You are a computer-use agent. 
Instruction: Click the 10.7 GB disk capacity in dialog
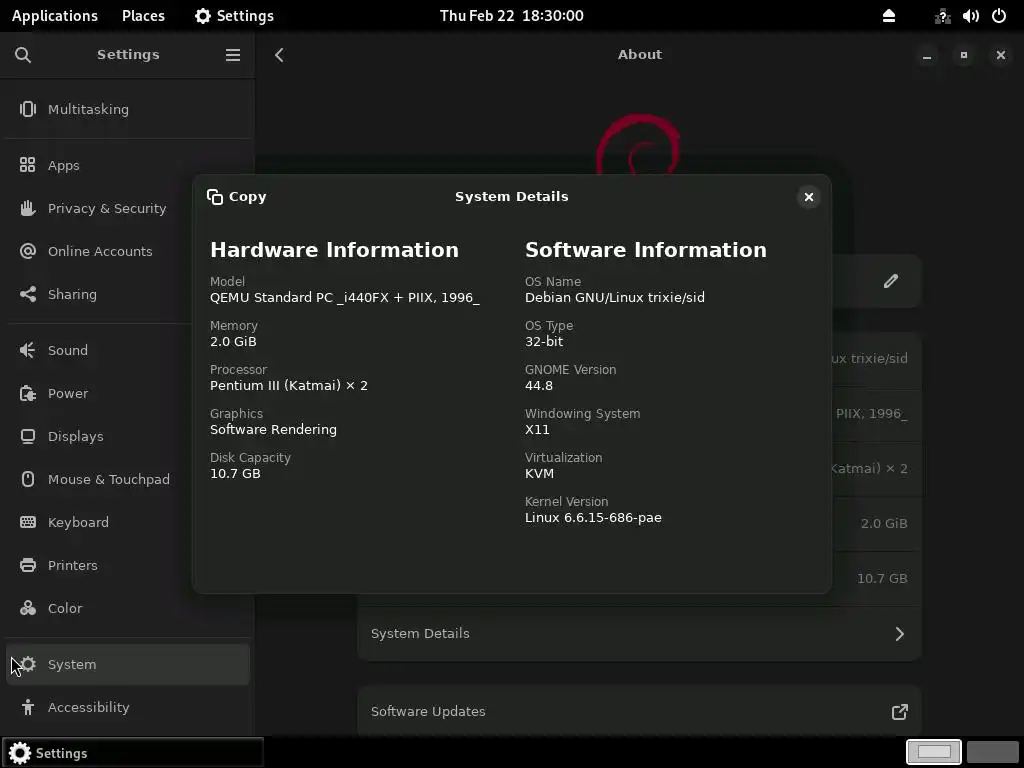pyautogui.click(x=235, y=473)
